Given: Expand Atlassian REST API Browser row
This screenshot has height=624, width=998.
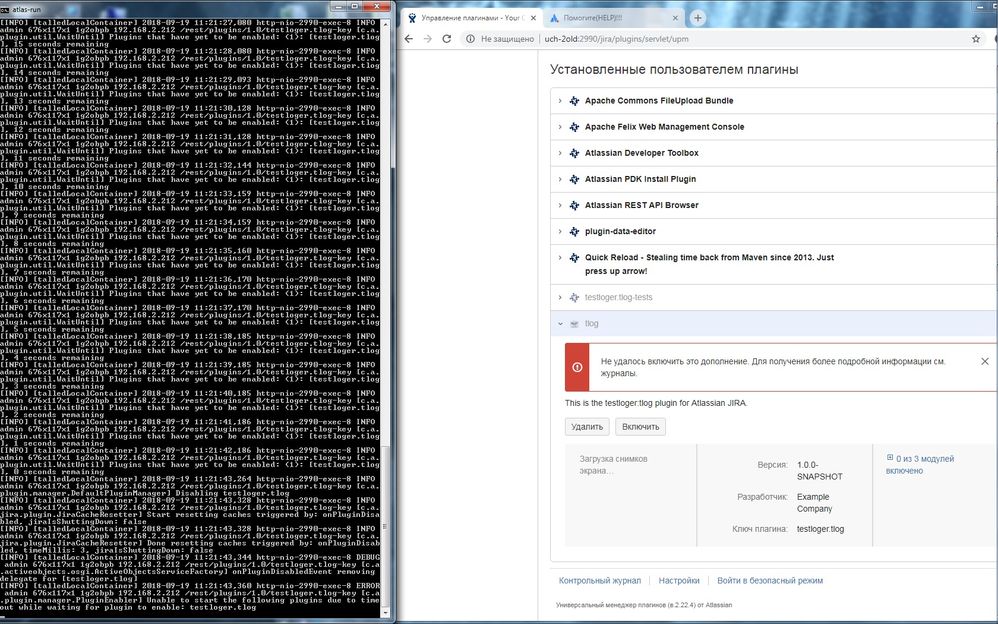Looking at the screenshot, I should (560, 205).
